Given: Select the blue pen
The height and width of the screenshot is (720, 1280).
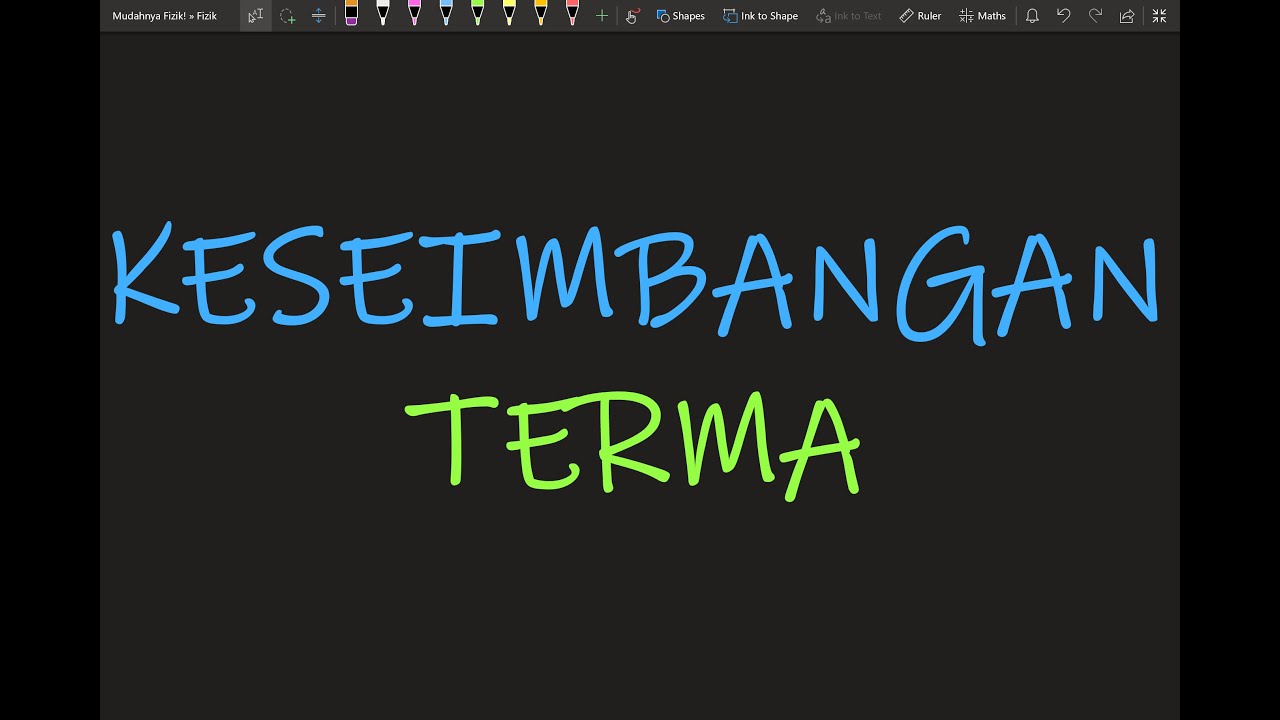Looking at the screenshot, I should 446,14.
